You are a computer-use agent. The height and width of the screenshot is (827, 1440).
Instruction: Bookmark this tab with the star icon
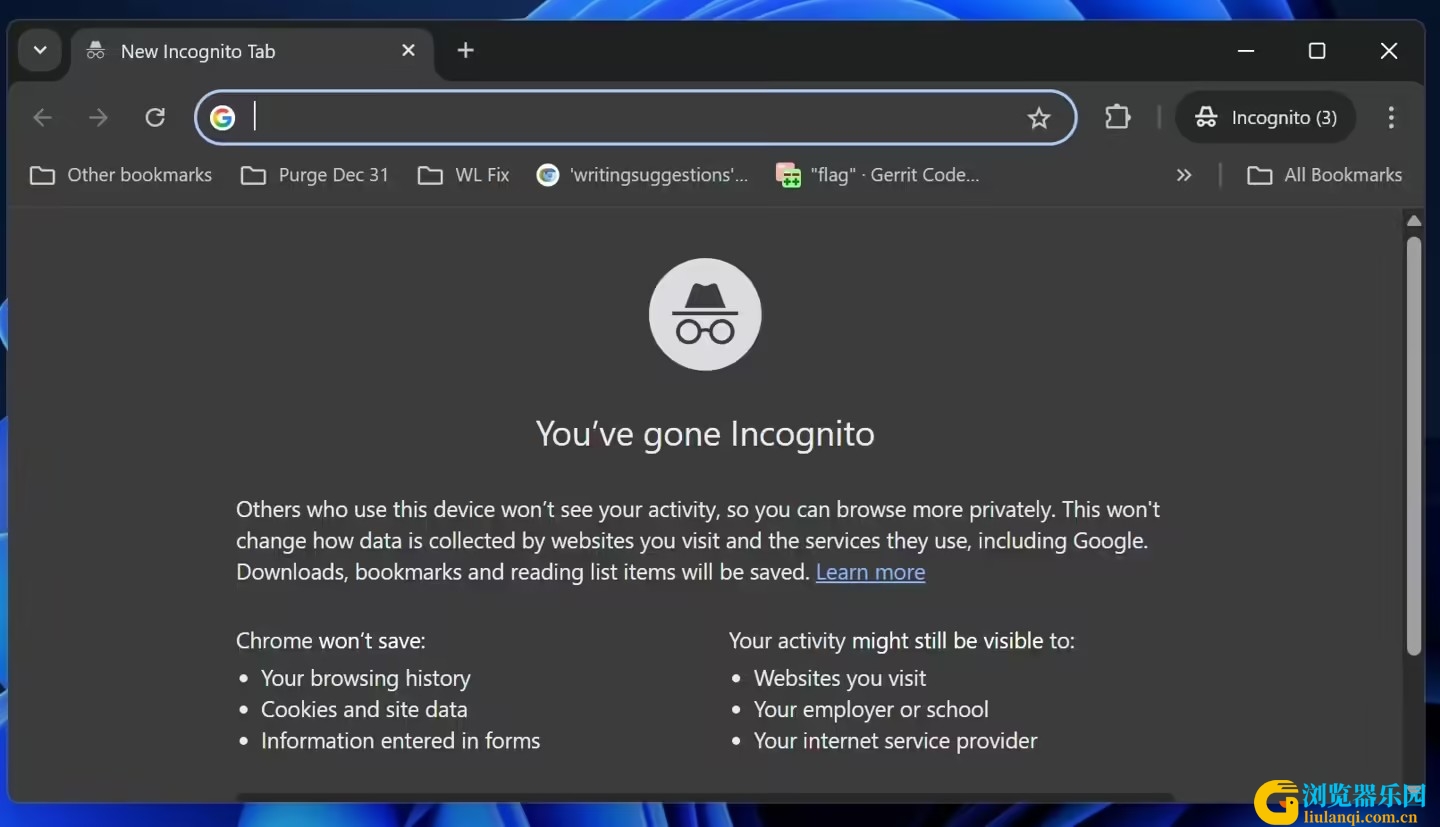click(1039, 118)
